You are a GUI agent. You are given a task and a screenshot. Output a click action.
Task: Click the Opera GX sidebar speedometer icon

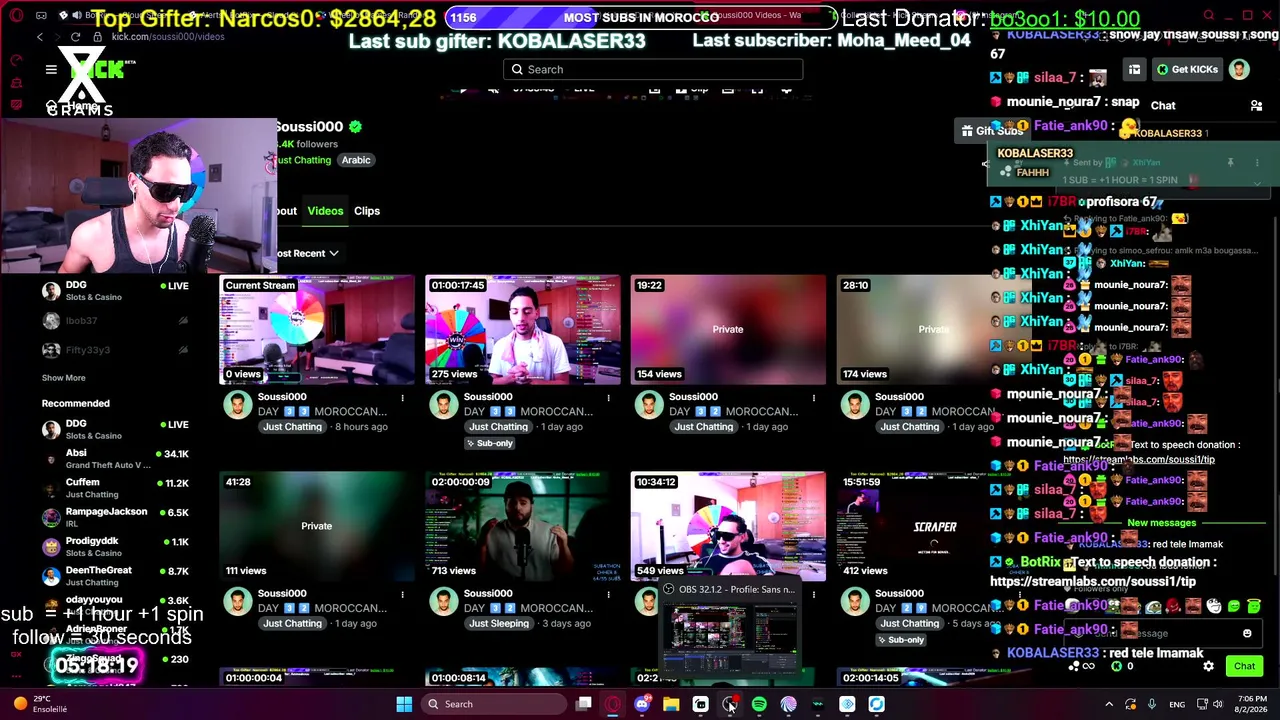tap(16, 60)
